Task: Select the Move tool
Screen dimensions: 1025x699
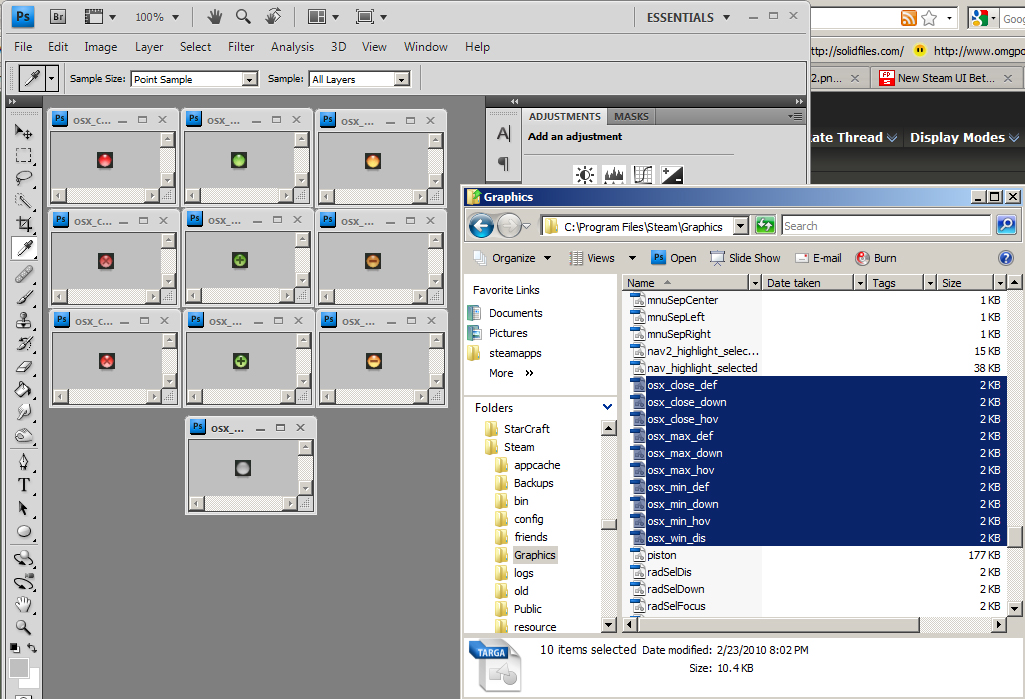Action: point(24,132)
